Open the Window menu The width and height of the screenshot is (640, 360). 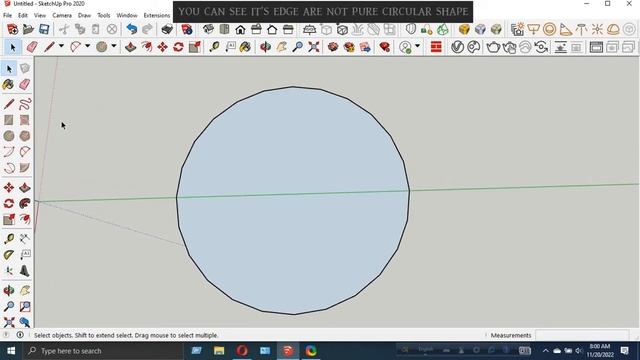pyautogui.click(x=127, y=15)
